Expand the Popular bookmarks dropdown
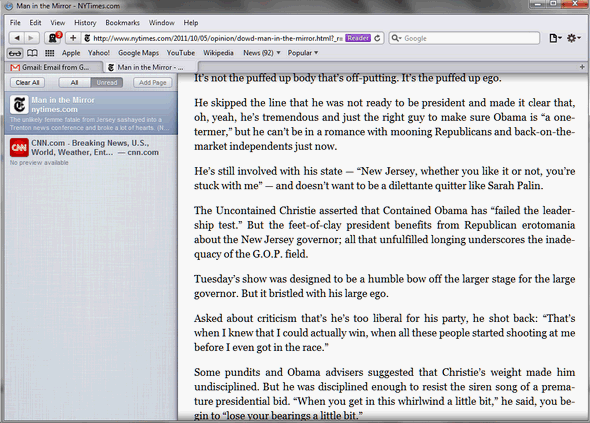590x423 pixels. pos(303,53)
